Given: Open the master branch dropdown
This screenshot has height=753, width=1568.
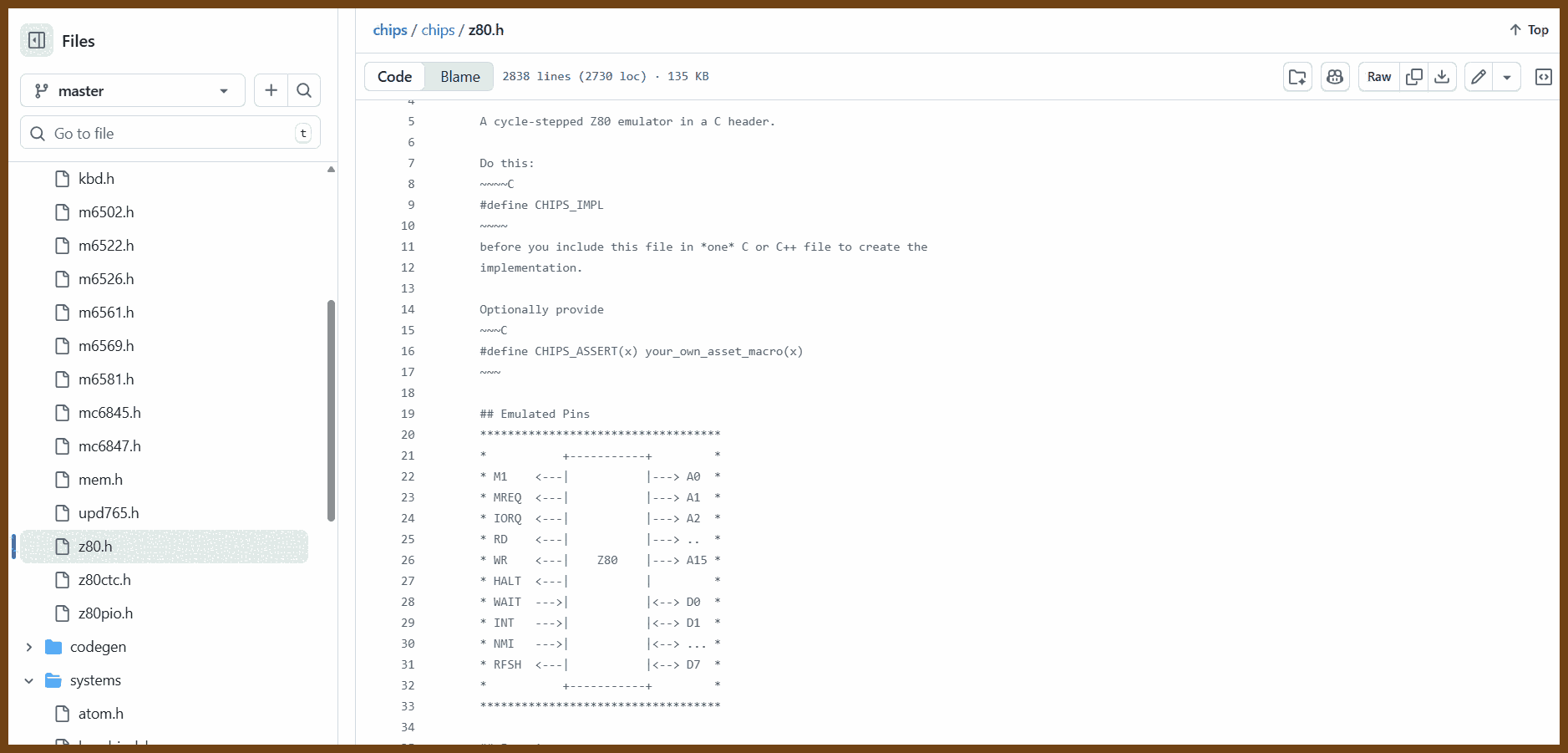Looking at the screenshot, I should coord(133,90).
